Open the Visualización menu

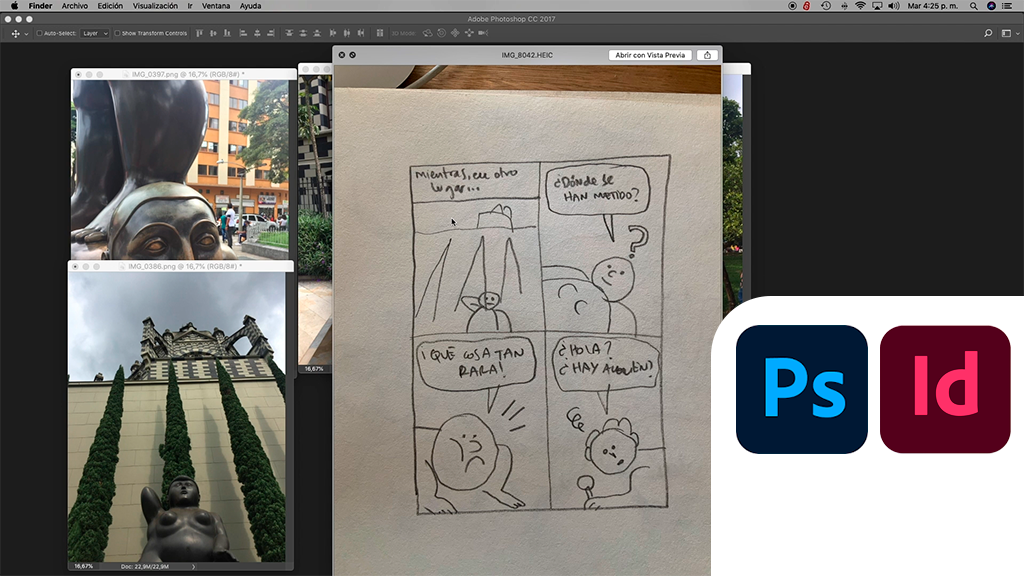(x=155, y=6)
